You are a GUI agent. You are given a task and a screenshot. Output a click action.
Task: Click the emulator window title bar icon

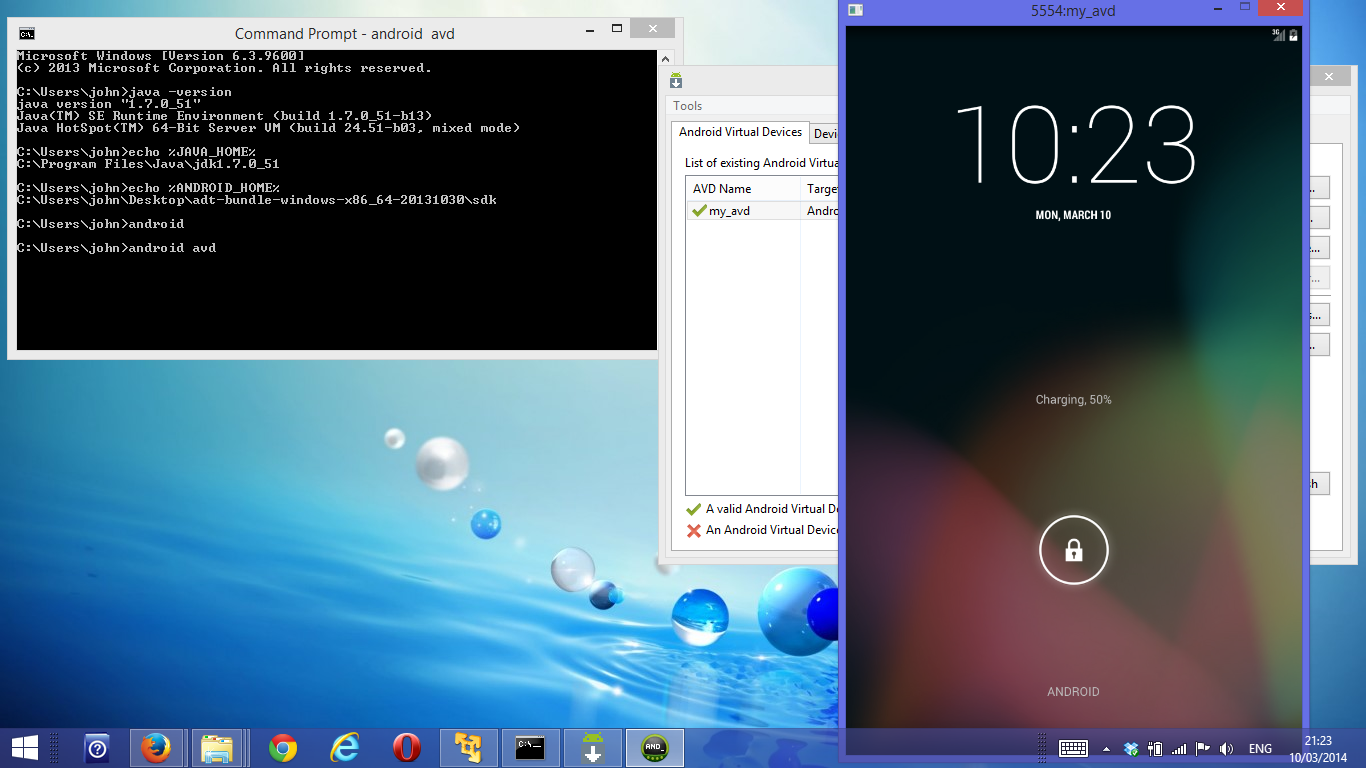(x=855, y=10)
